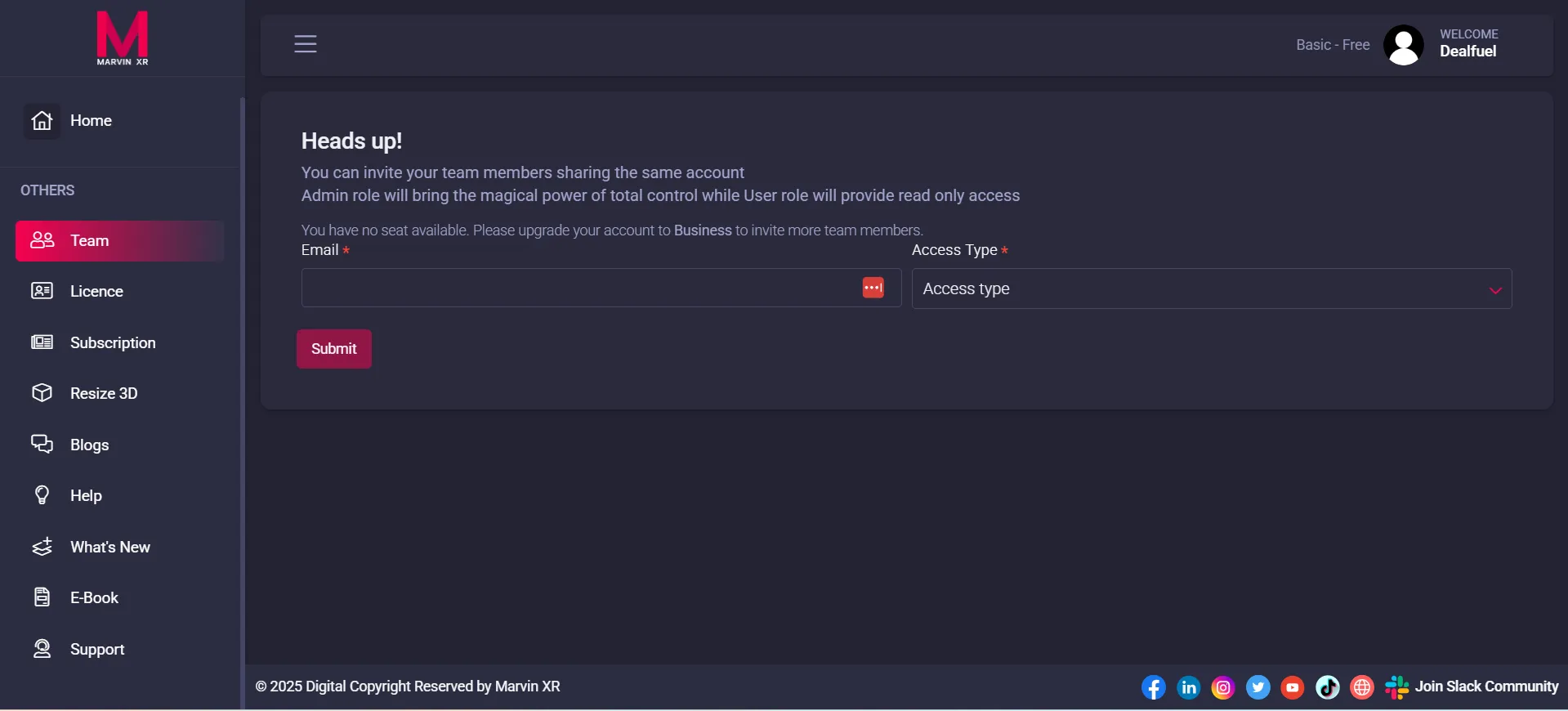The image size is (1568, 711).
Task: Click the globe website icon
Action: click(x=1362, y=687)
